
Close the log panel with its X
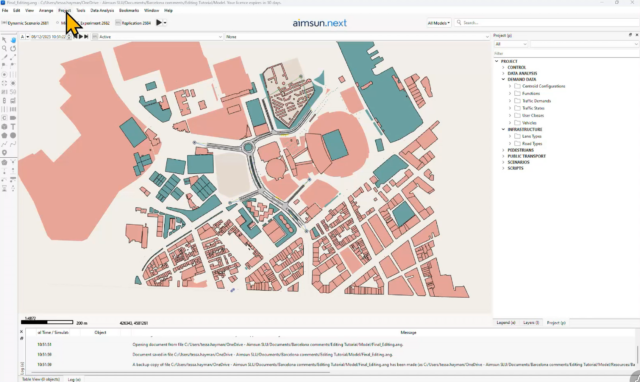pos(22,332)
